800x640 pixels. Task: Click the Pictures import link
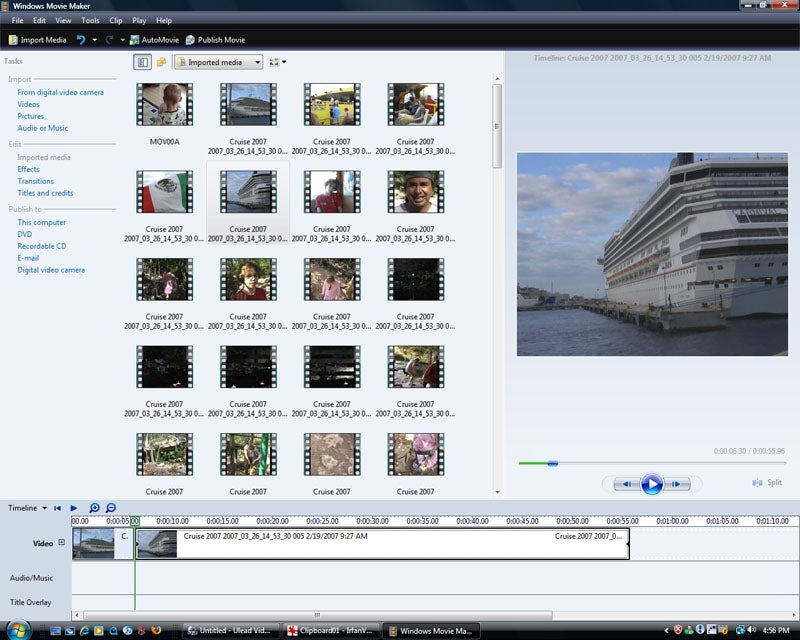pos(31,116)
